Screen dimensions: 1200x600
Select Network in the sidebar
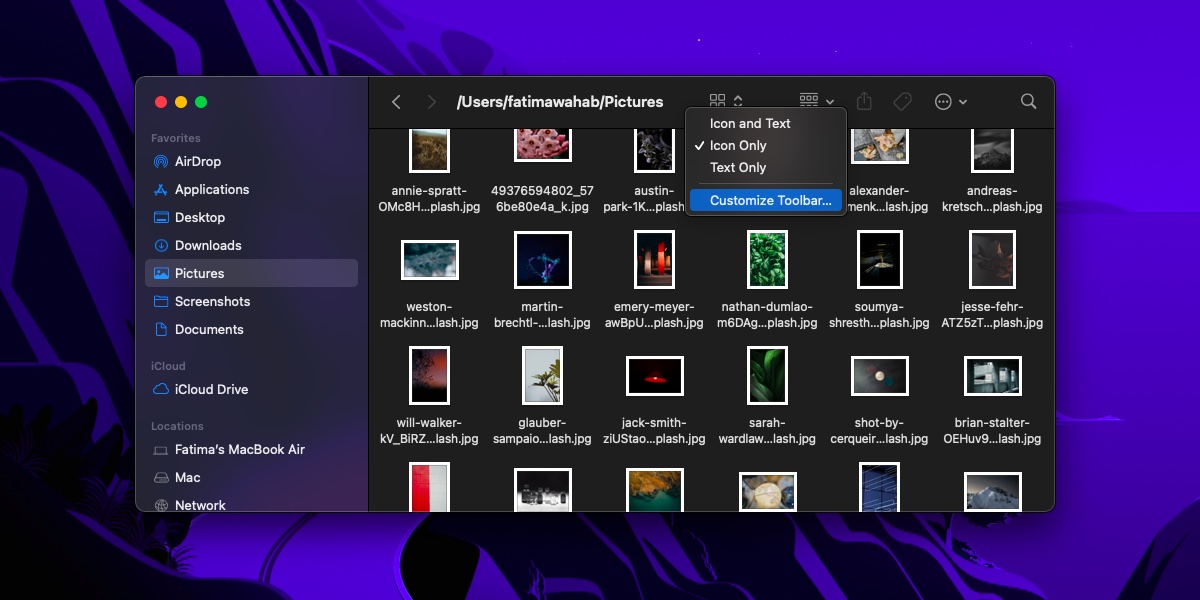click(x=251, y=505)
